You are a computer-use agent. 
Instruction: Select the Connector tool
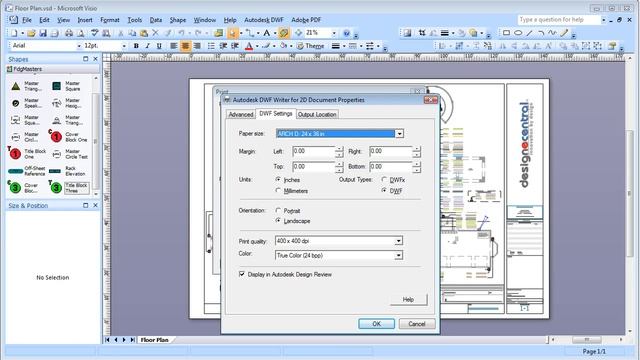[250, 33]
